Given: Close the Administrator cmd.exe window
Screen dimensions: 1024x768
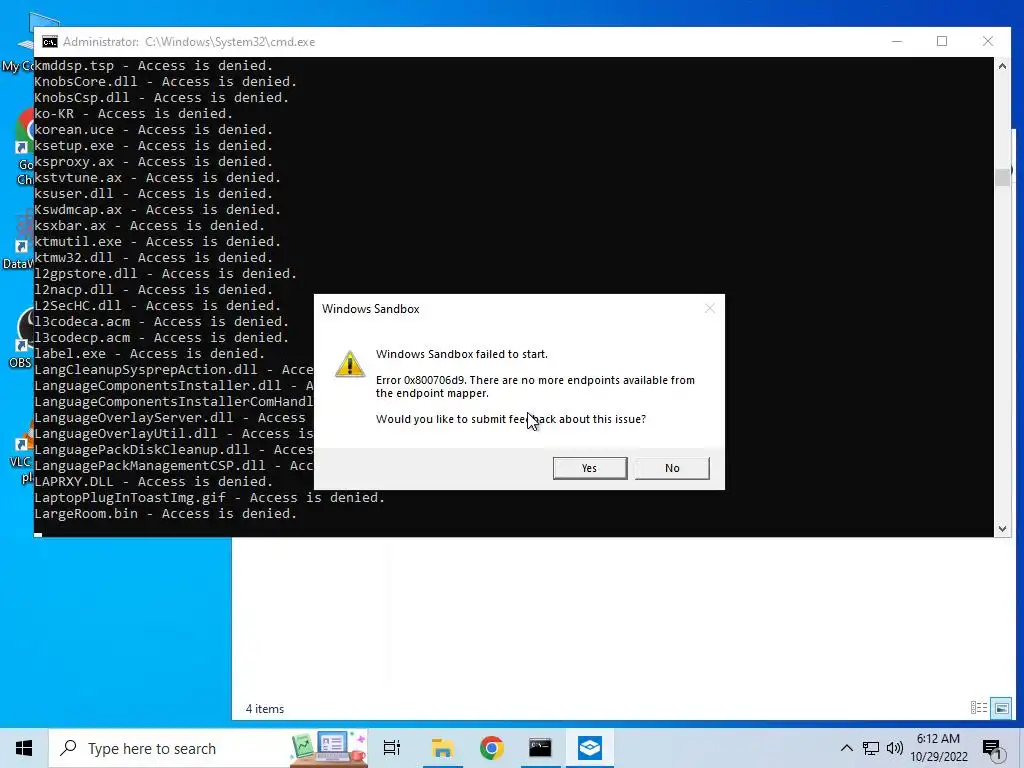Looking at the screenshot, I should pos(988,41).
